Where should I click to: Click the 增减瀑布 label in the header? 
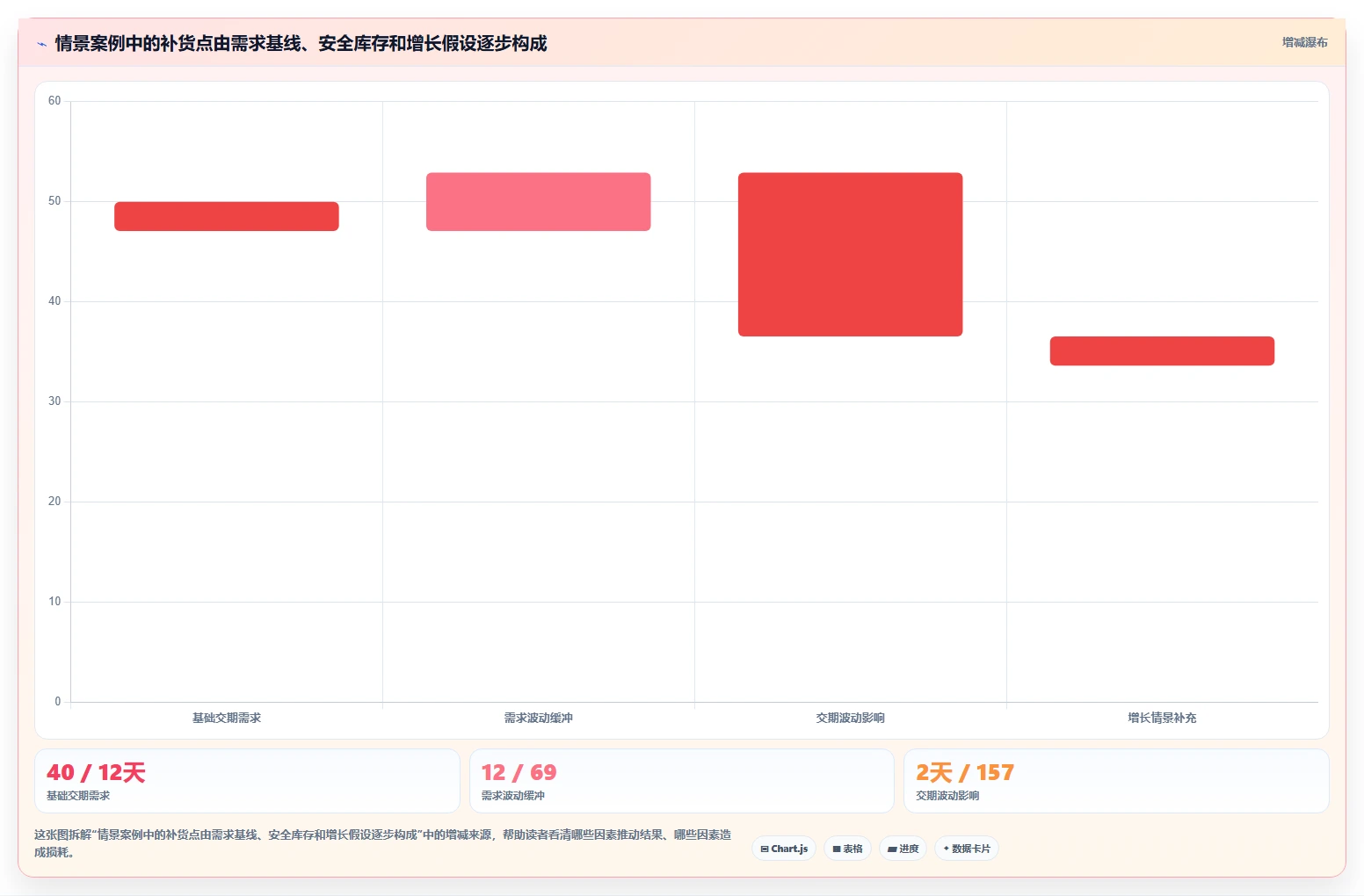point(1304,42)
